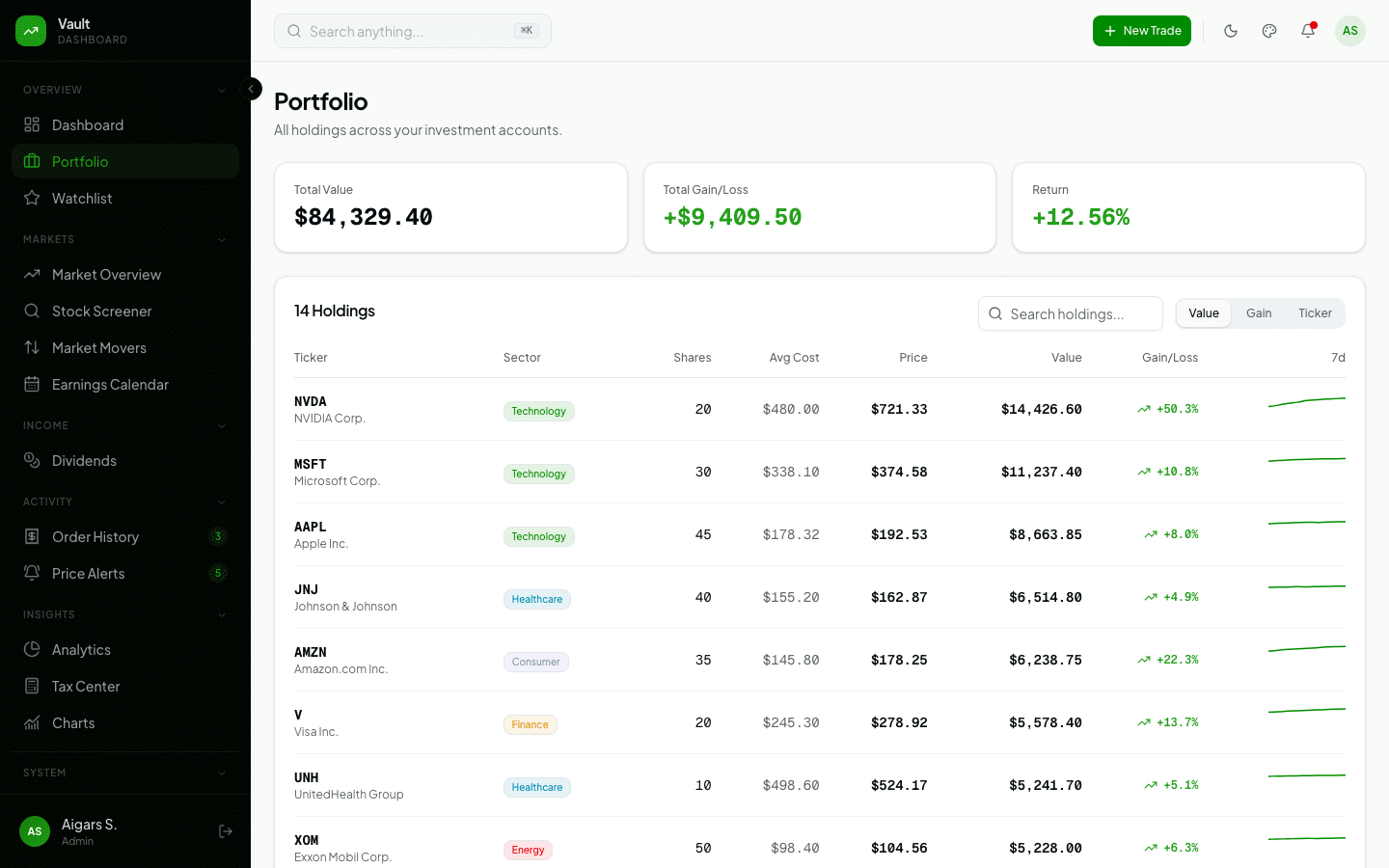
Task: Click the Dividends icon in the sidebar
Action: point(33,460)
